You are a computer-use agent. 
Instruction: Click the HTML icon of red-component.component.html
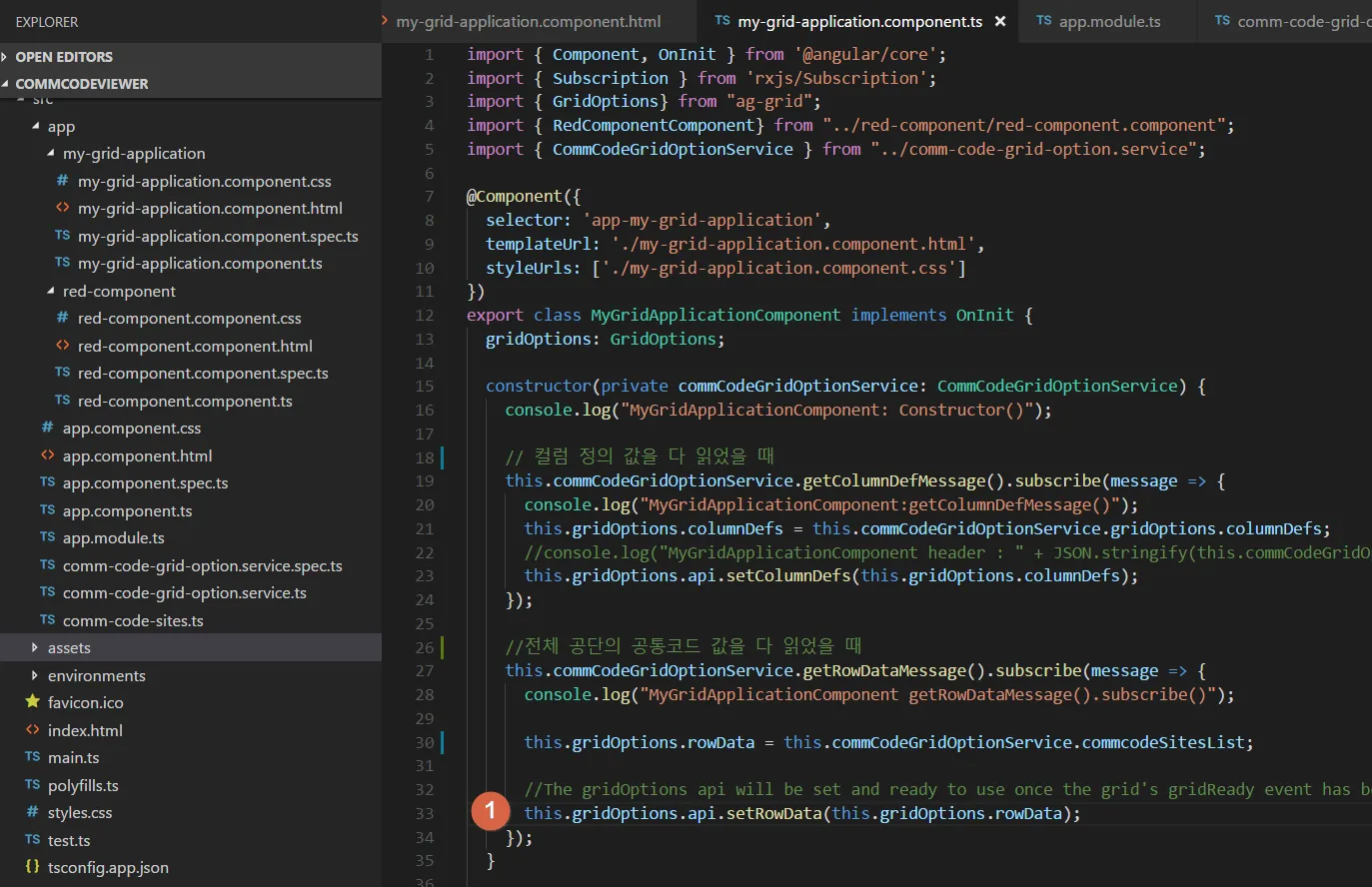[x=62, y=346]
